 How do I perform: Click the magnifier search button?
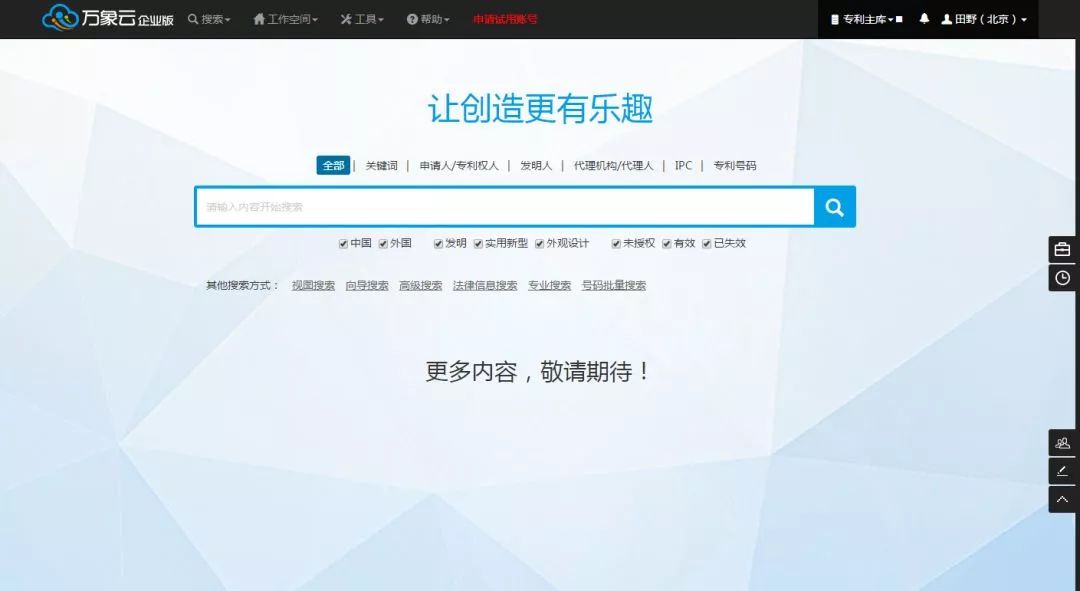point(834,207)
